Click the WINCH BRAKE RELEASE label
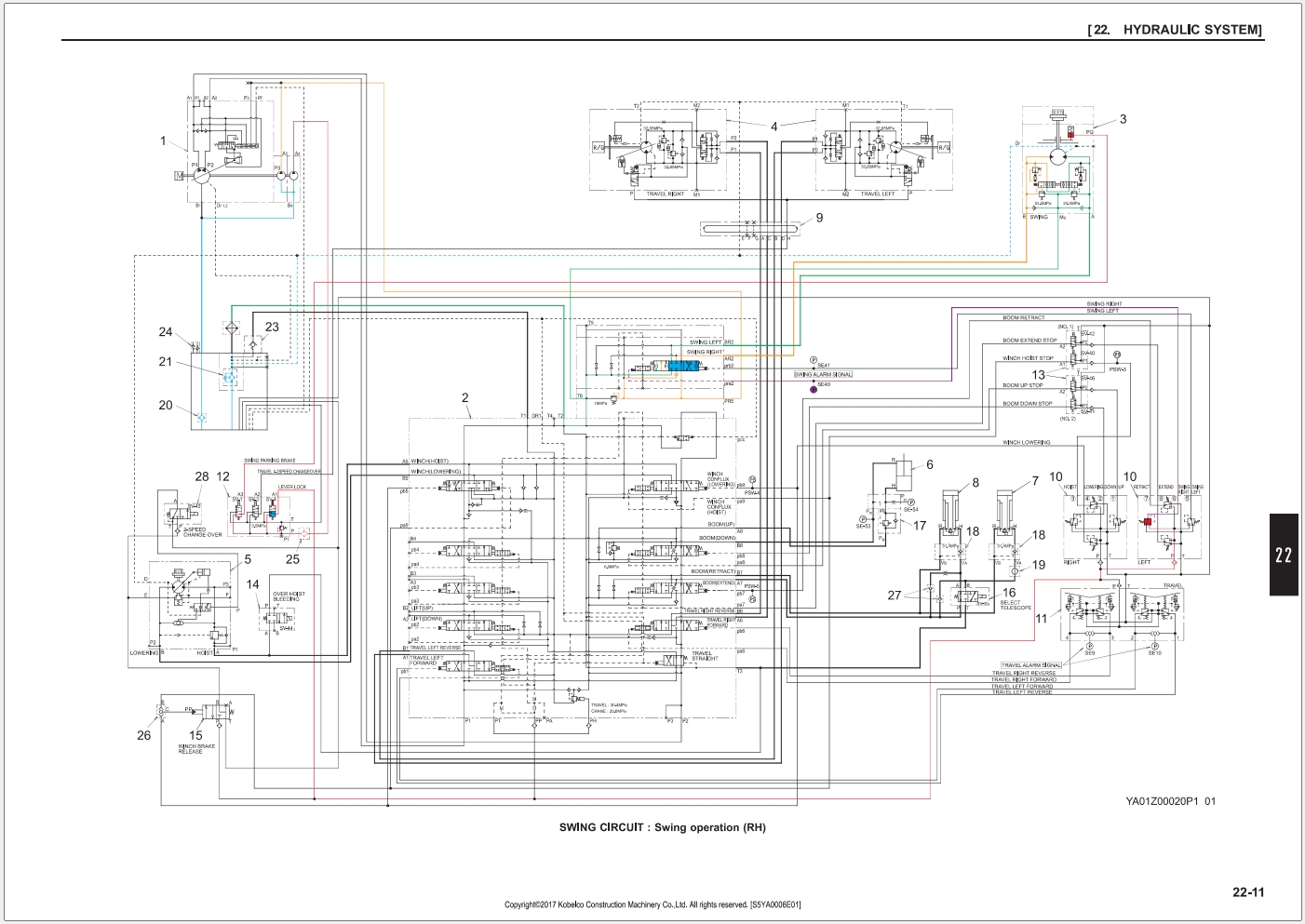 click(x=196, y=749)
